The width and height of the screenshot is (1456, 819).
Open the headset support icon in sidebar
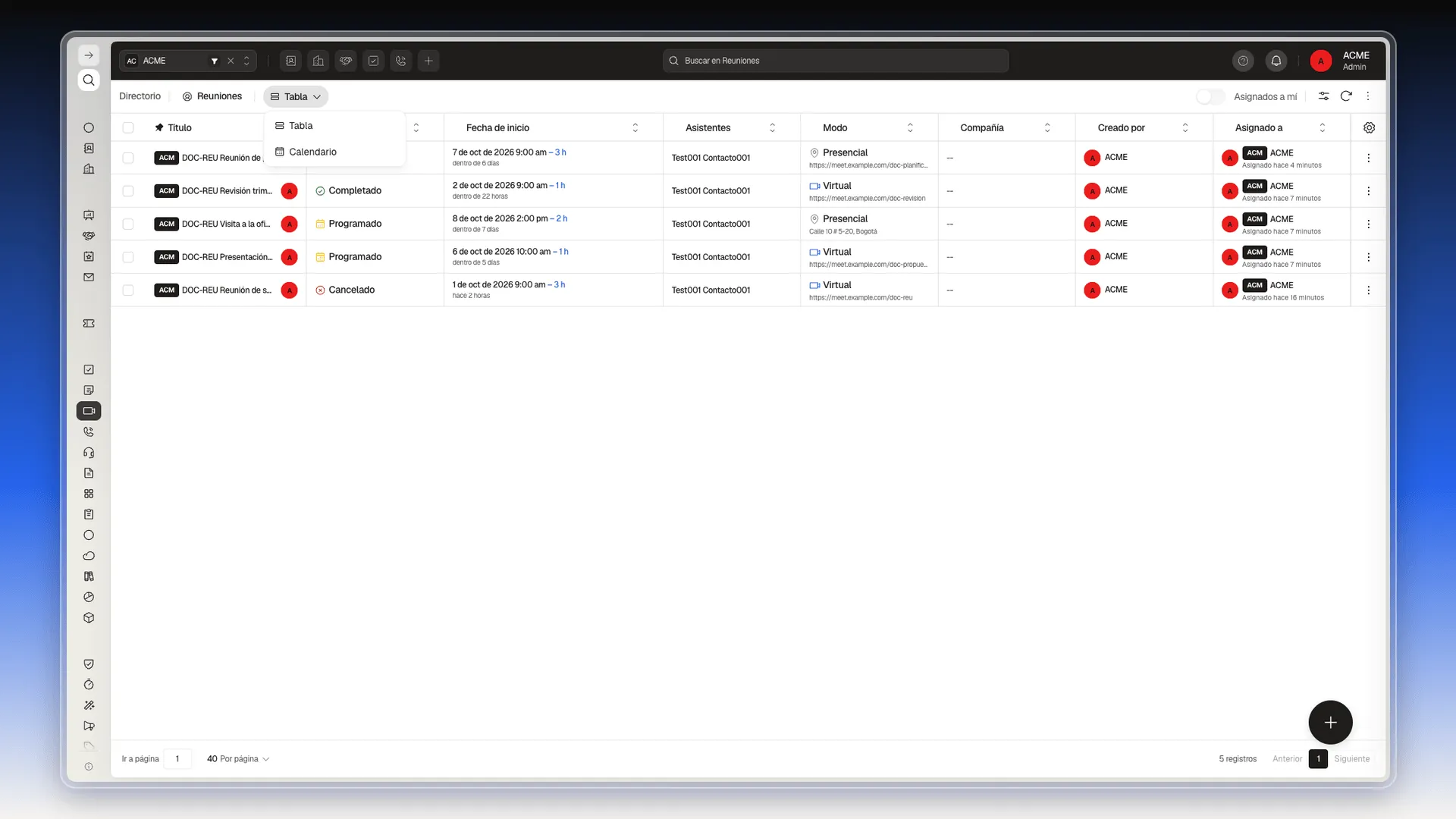tap(89, 453)
